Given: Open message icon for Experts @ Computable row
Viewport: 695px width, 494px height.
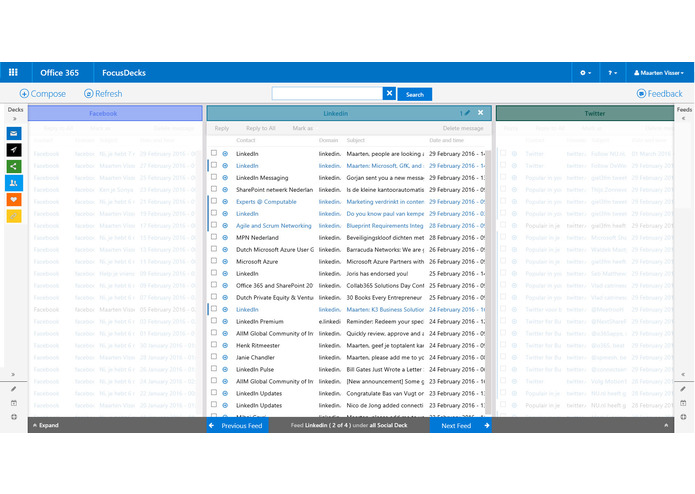Looking at the screenshot, I should pos(225,202).
